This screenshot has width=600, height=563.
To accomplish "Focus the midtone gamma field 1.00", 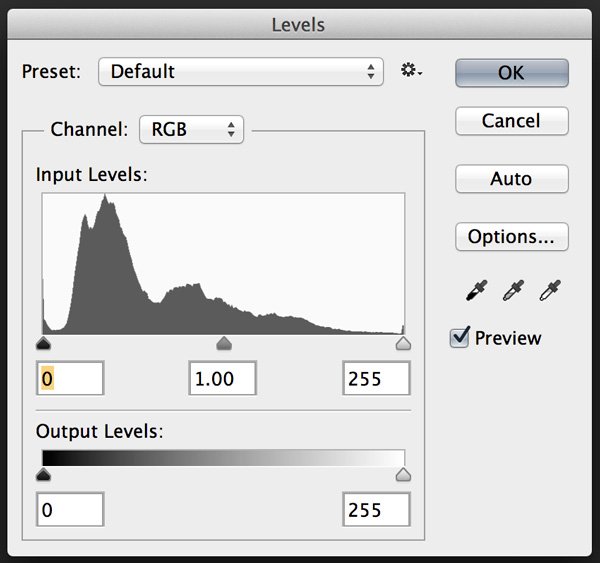I will (222, 378).
